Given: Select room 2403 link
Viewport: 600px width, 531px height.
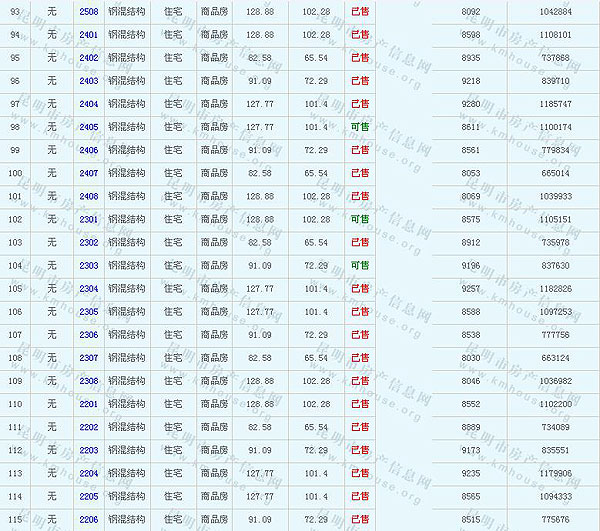Looking at the screenshot, I should tap(89, 81).
